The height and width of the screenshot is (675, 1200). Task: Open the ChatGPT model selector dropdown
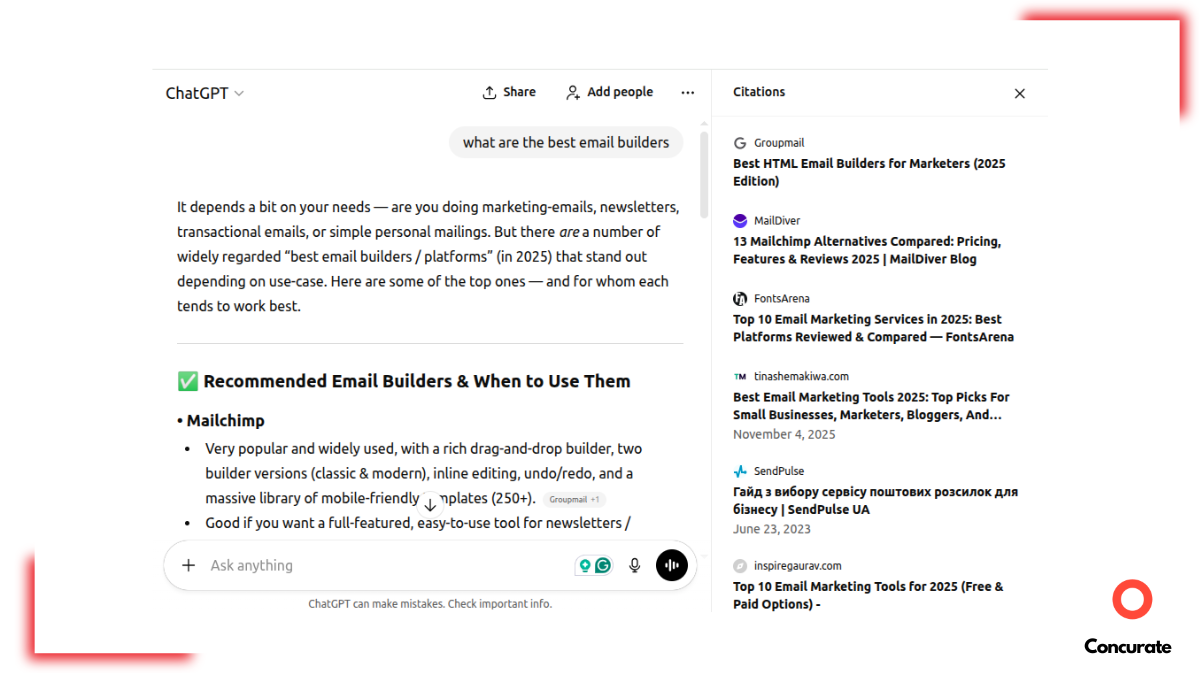point(204,92)
